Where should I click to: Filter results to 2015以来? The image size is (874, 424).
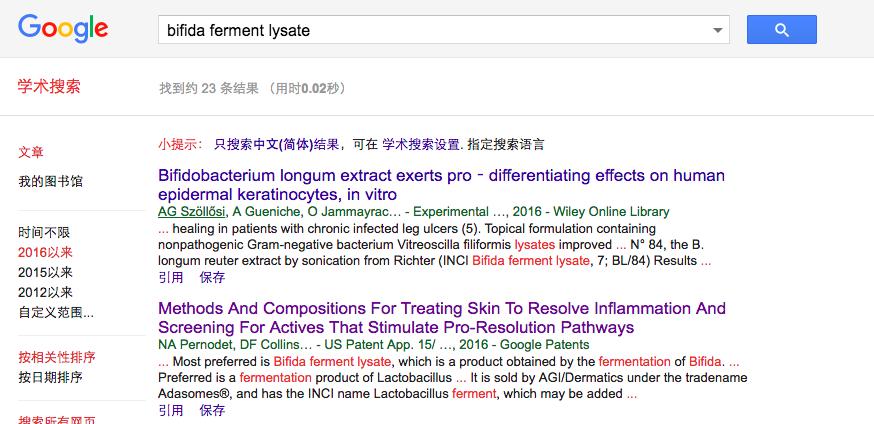(x=45, y=272)
